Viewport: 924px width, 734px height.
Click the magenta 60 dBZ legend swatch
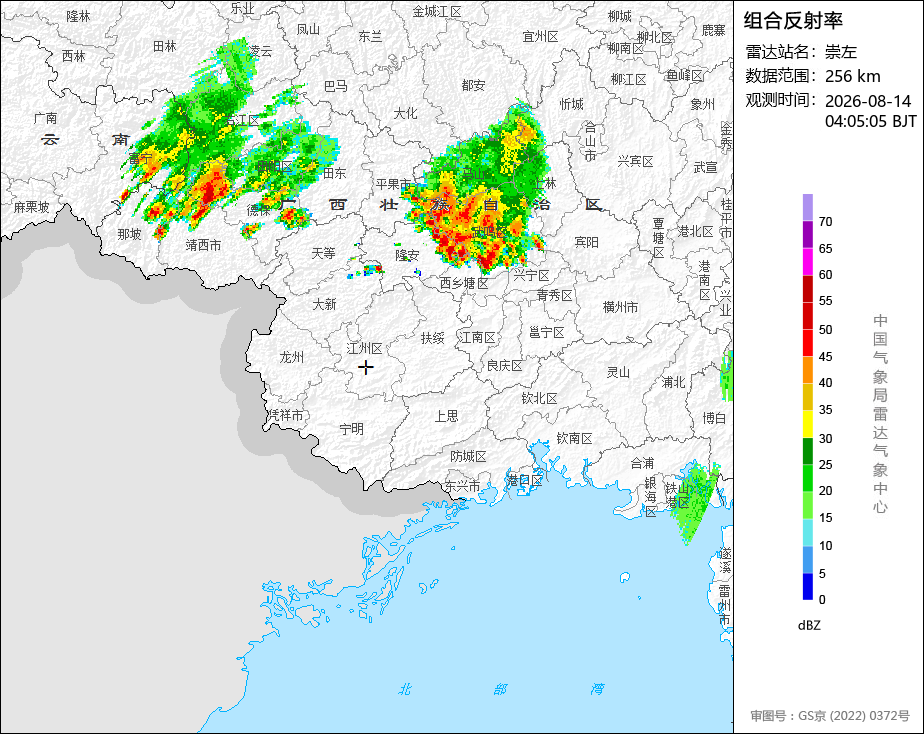807,262
